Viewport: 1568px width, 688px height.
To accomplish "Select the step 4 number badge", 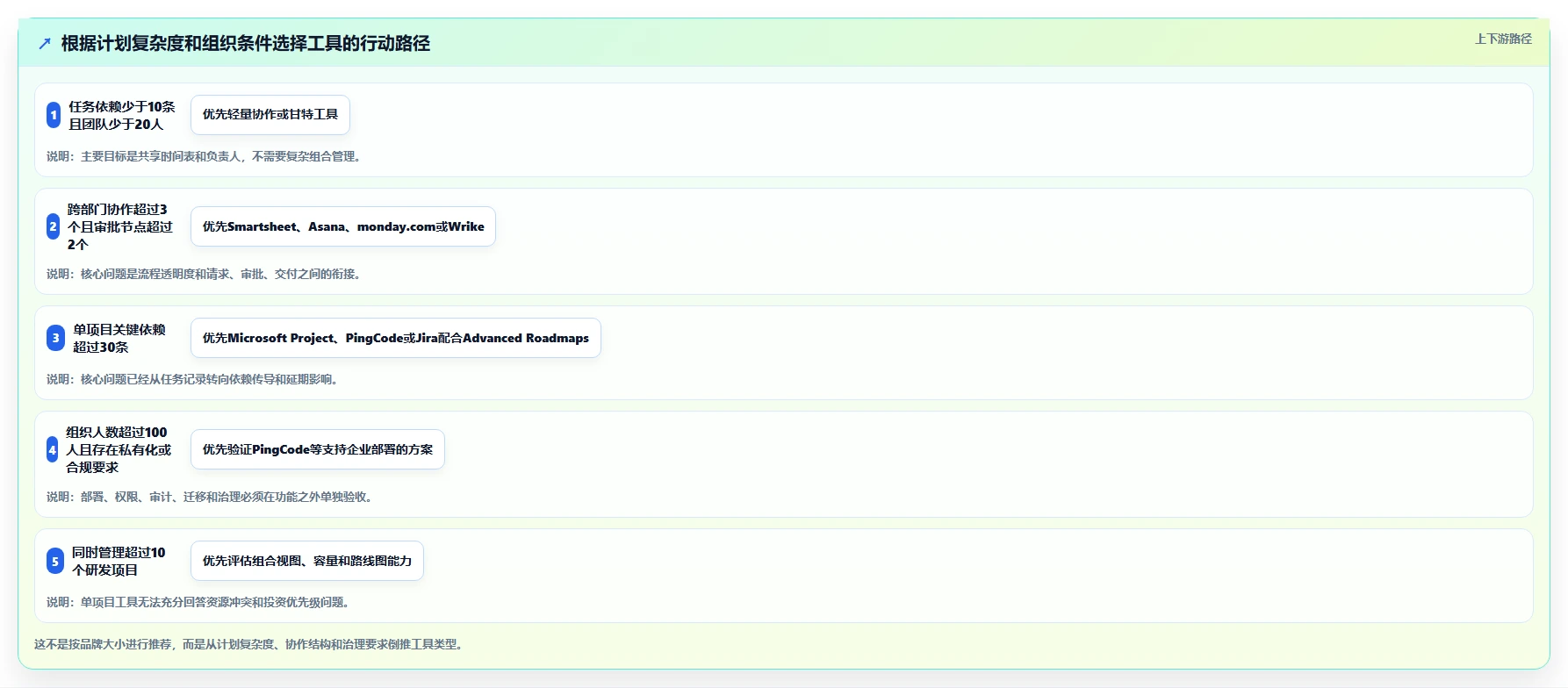I will [52, 449].
